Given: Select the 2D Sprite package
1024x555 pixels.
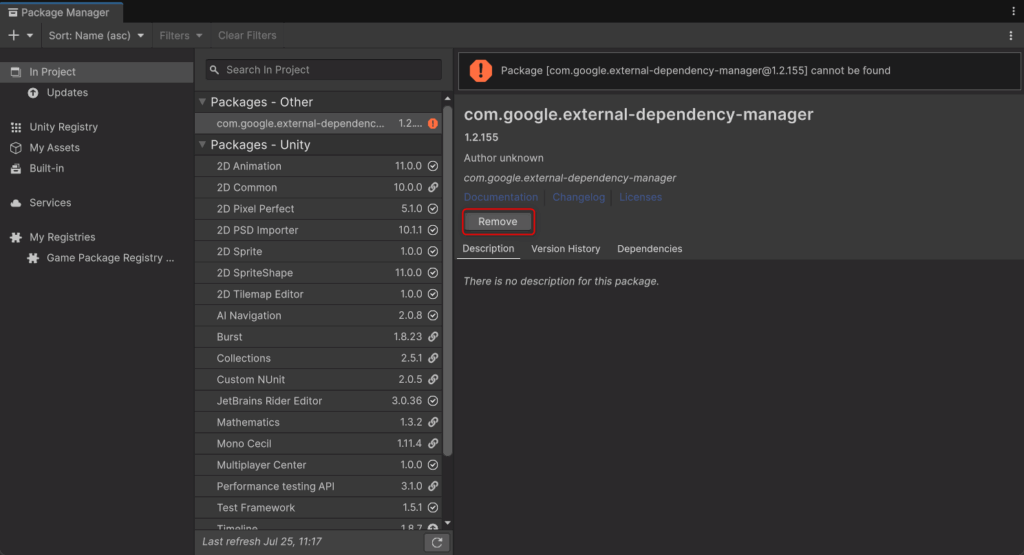Looking at the screenshot, I should [319, 251].
